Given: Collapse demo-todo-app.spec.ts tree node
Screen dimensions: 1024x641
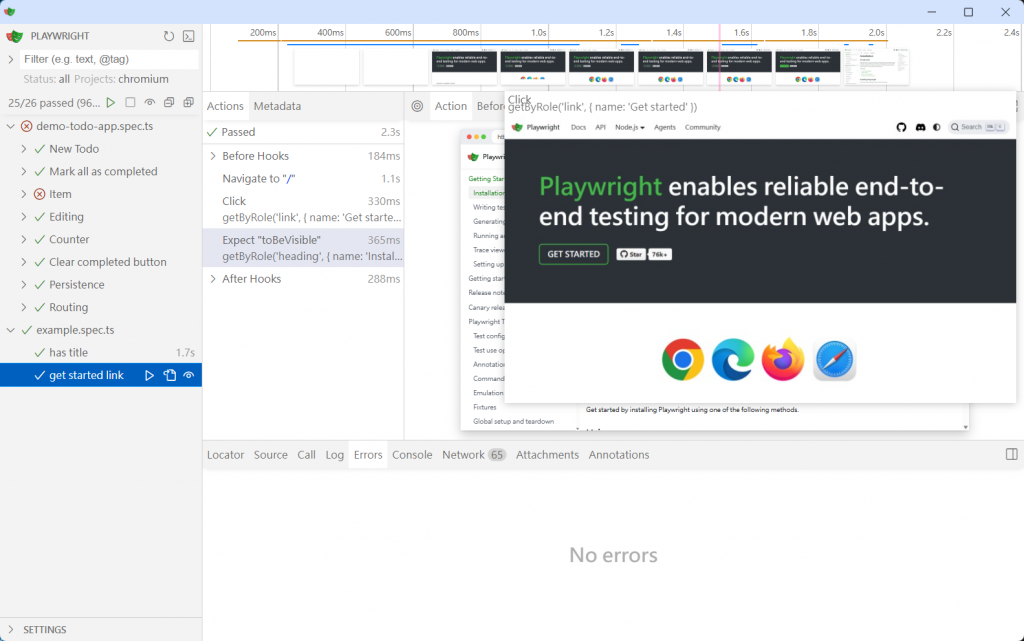Looking at the screenshot, I should coord(10,126).
